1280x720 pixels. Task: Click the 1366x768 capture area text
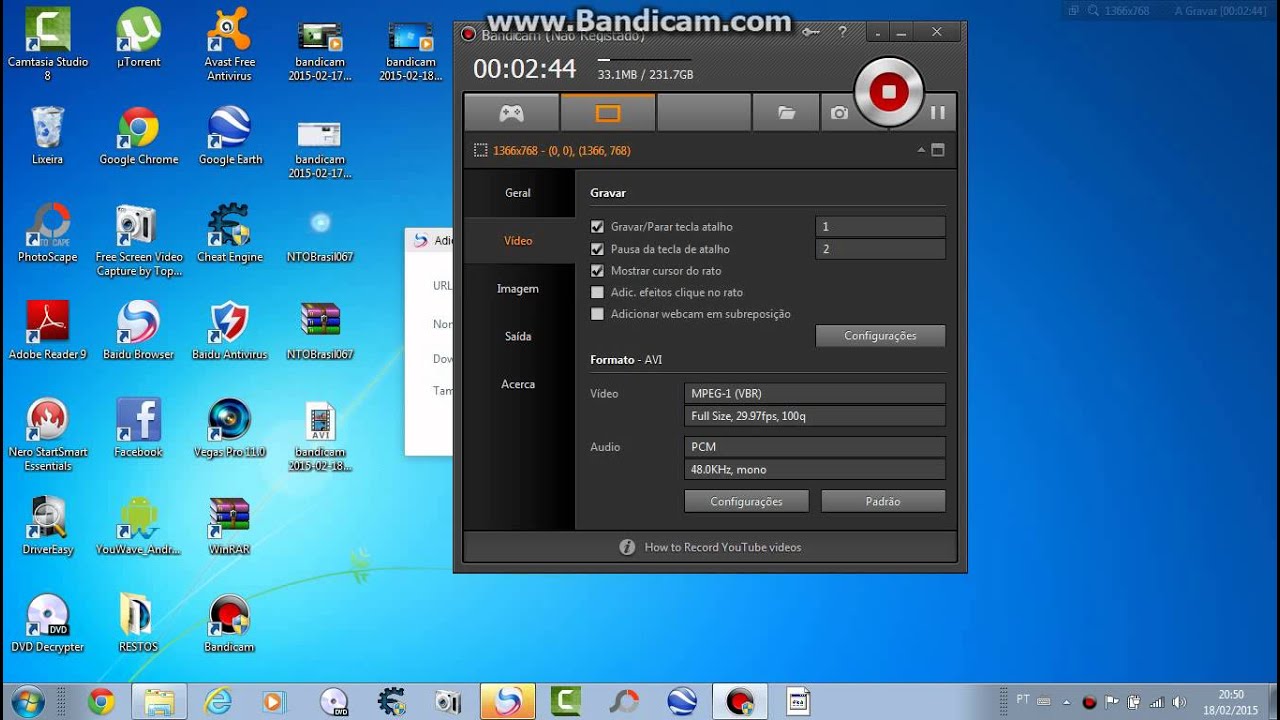pos(562,151)
